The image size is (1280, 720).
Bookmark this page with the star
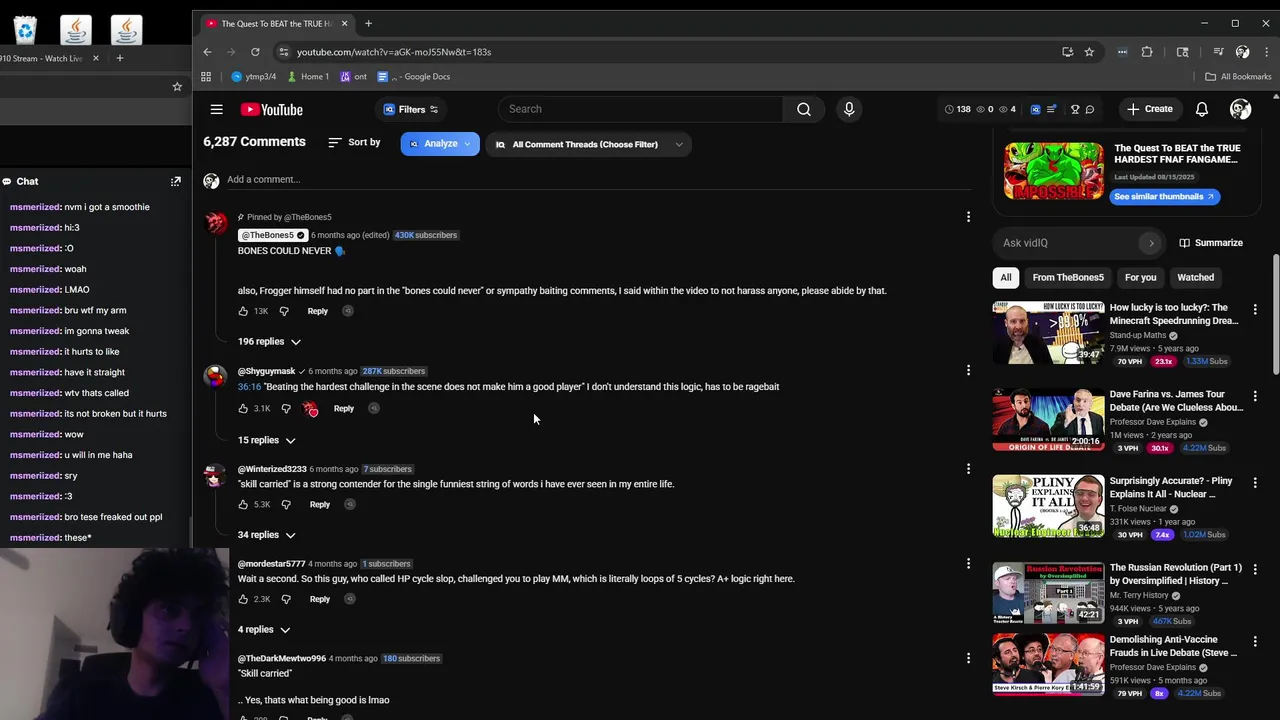(1089, 52)
